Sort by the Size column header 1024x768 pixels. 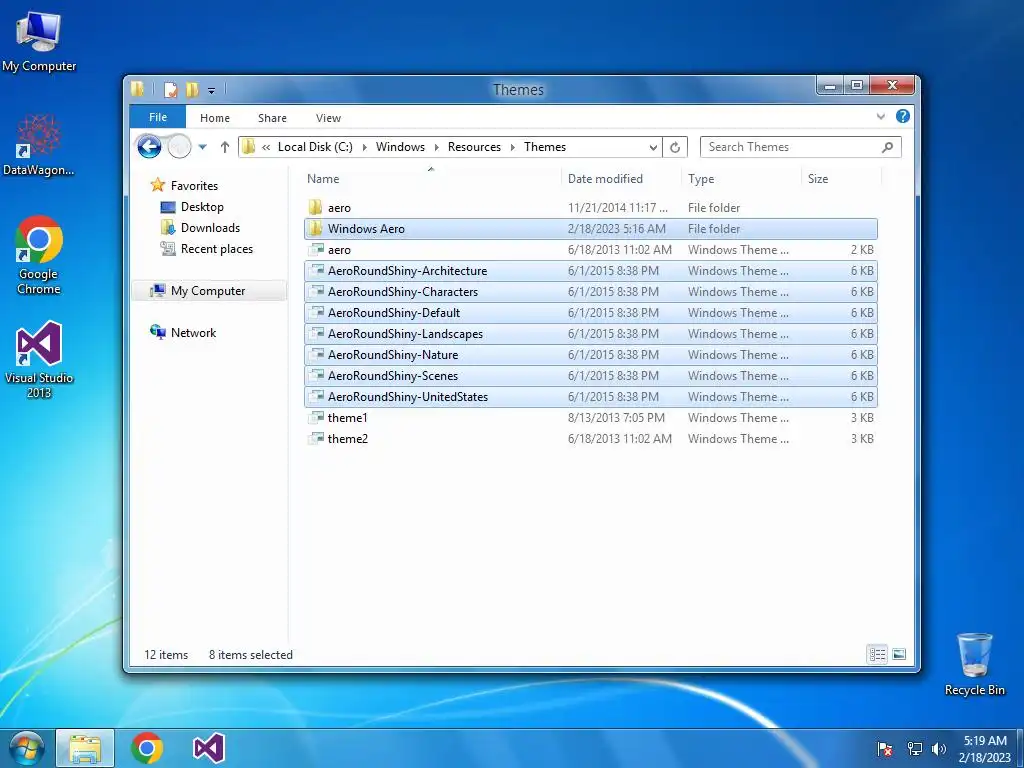click(x=841, y=178)
